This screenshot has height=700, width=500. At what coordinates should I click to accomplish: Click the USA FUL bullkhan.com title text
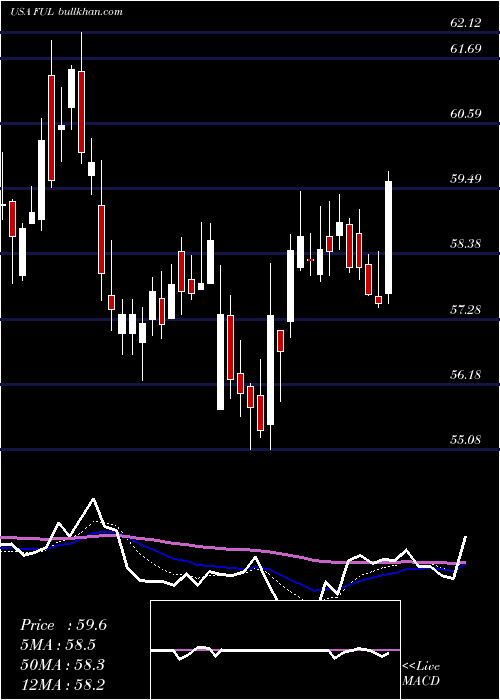coord(67,12)
